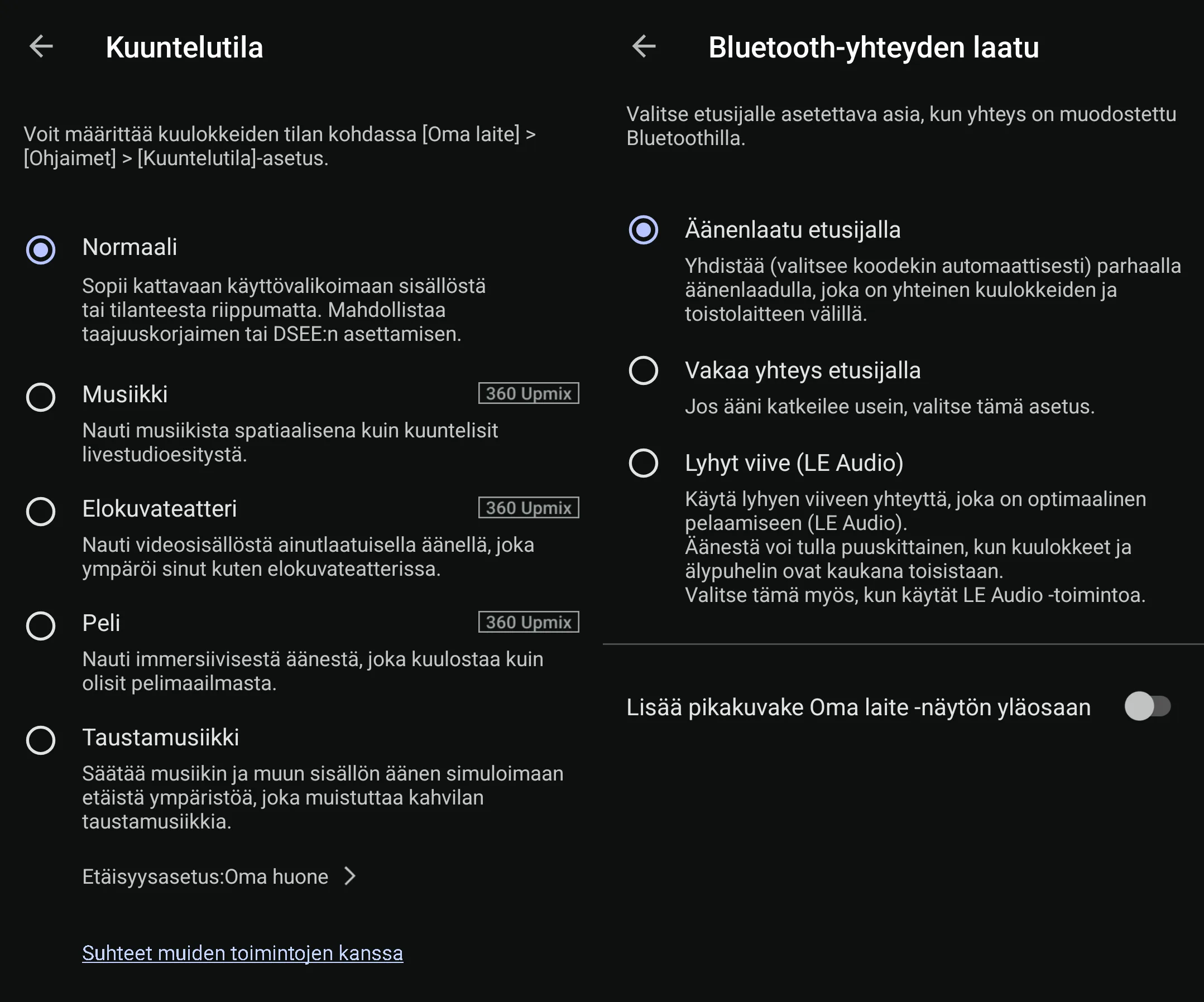Go back from the Kuuntelutila screen
1204x1002 pixels.
point(41,46)
